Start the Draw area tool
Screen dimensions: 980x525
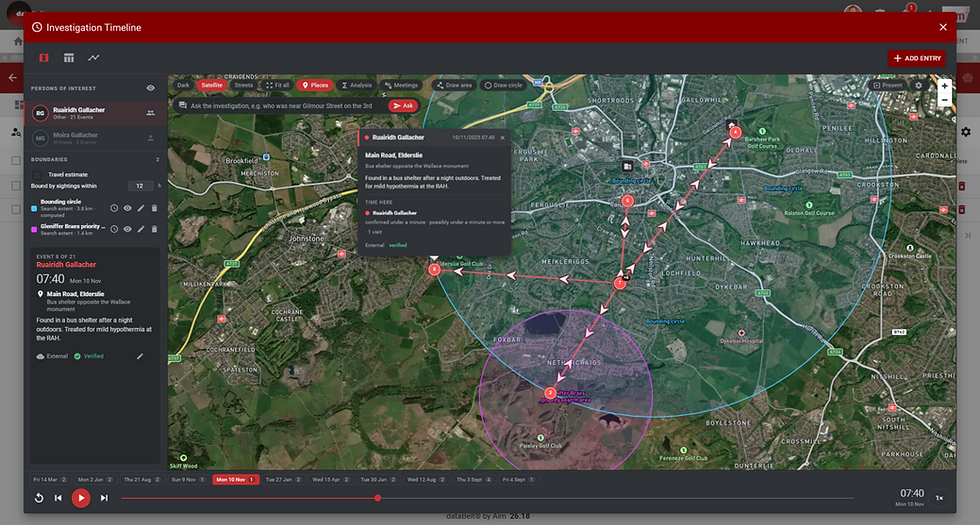(x=454, y=85)
